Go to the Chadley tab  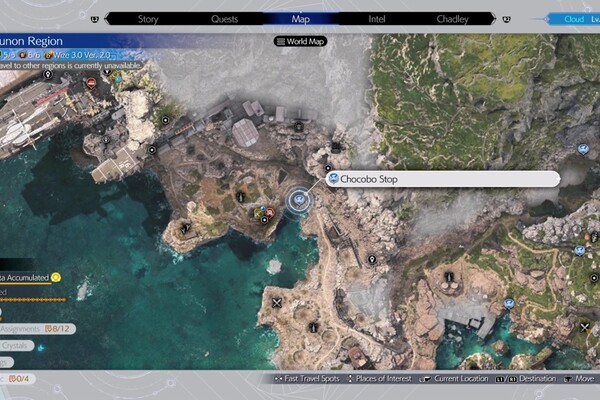(452, 19)
